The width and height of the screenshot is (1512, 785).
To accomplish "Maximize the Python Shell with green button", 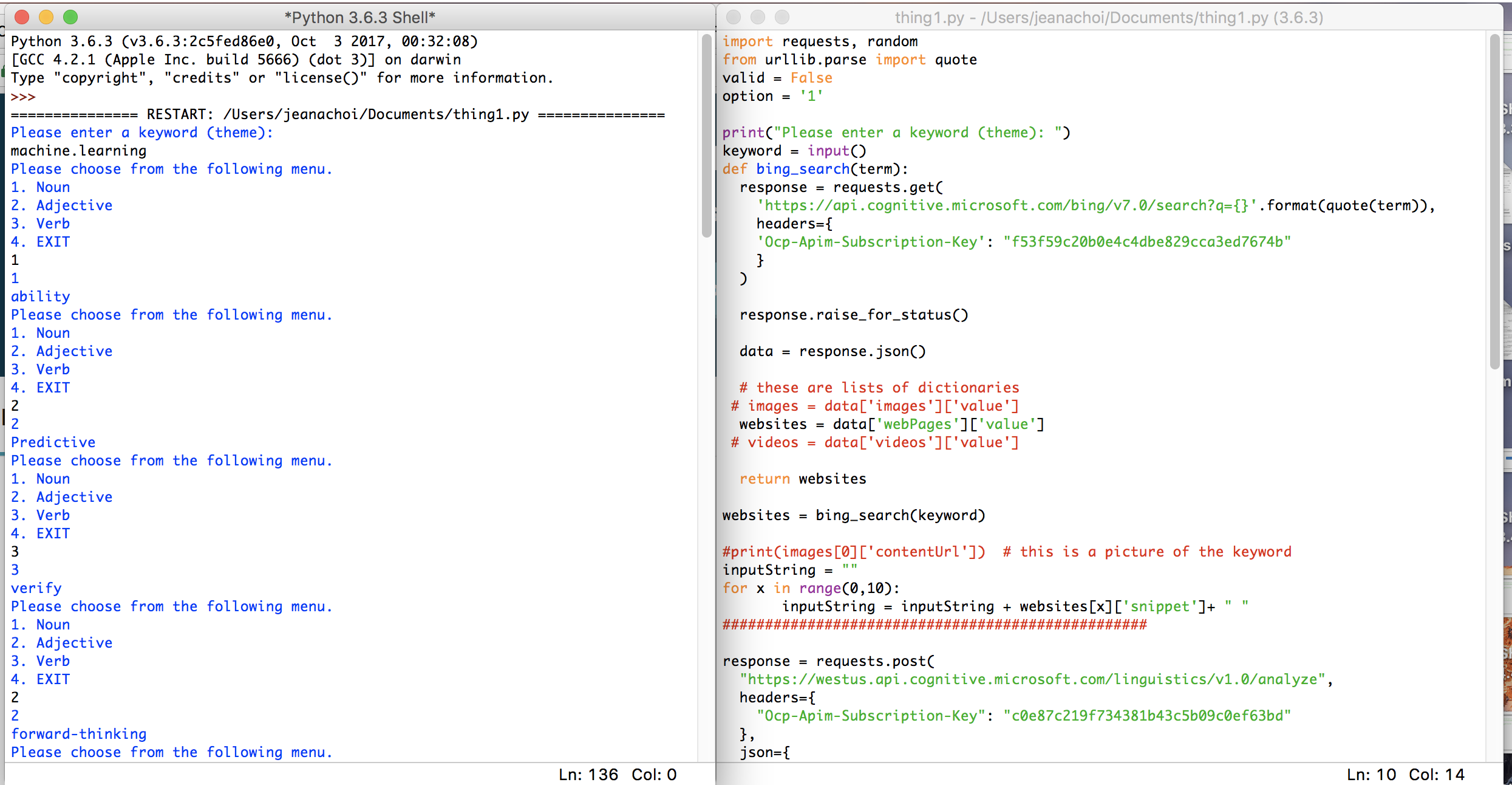I will 70,17.
